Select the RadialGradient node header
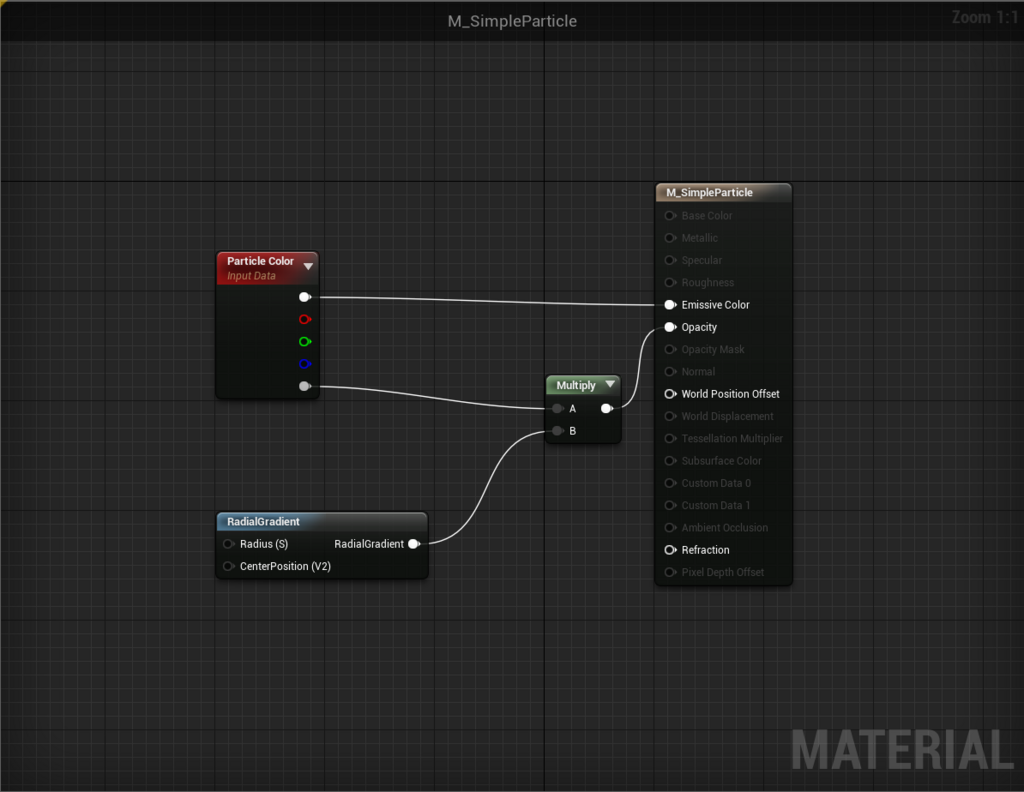The image size is (1024, 792). pyautogui.click(x=322, y=521)
